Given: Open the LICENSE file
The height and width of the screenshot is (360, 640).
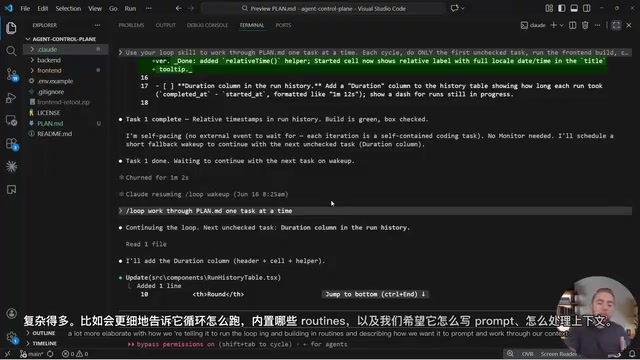Looking at the screenshot, I should (49, 113).
